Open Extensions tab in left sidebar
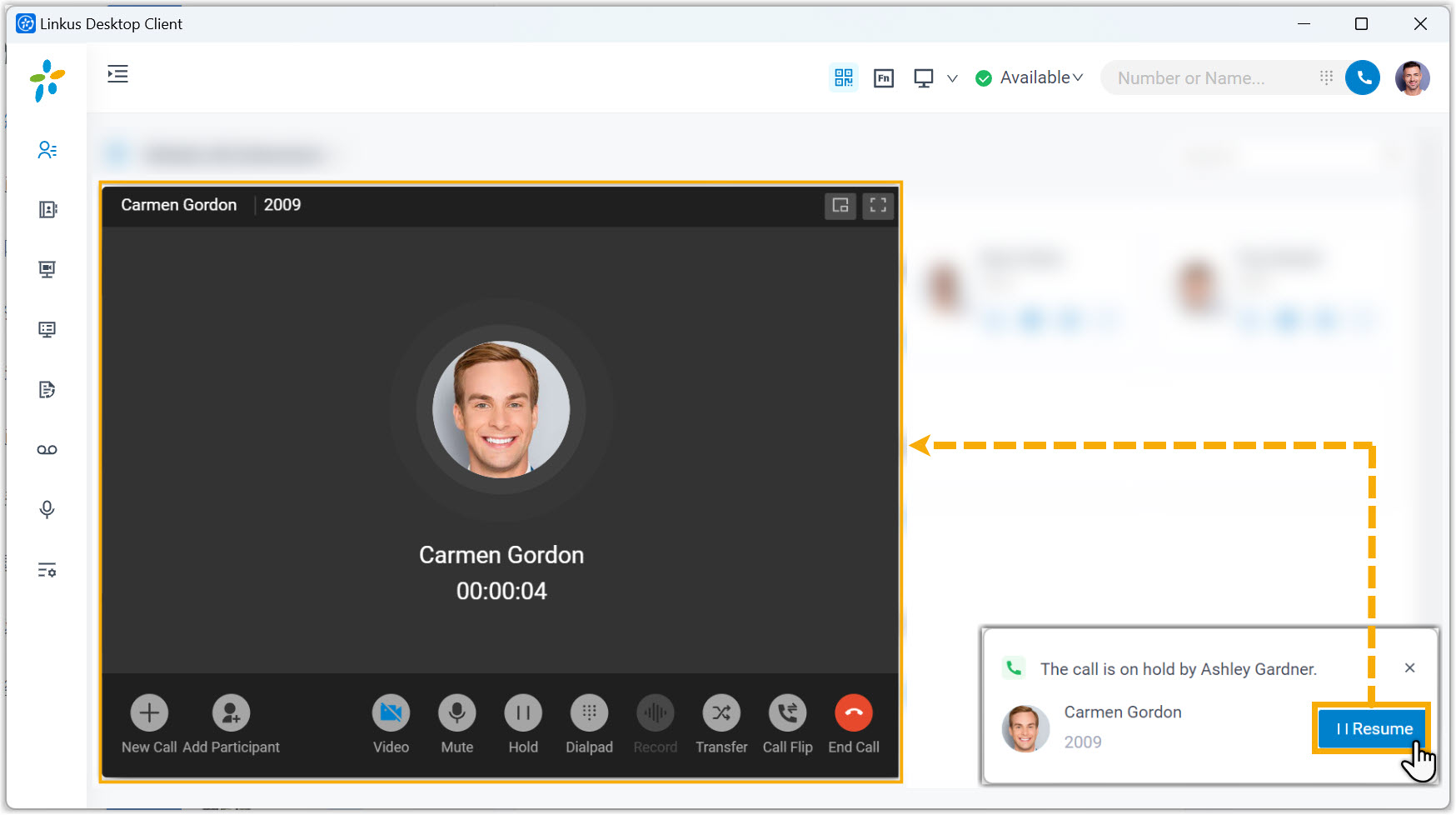 coord(47,150)
